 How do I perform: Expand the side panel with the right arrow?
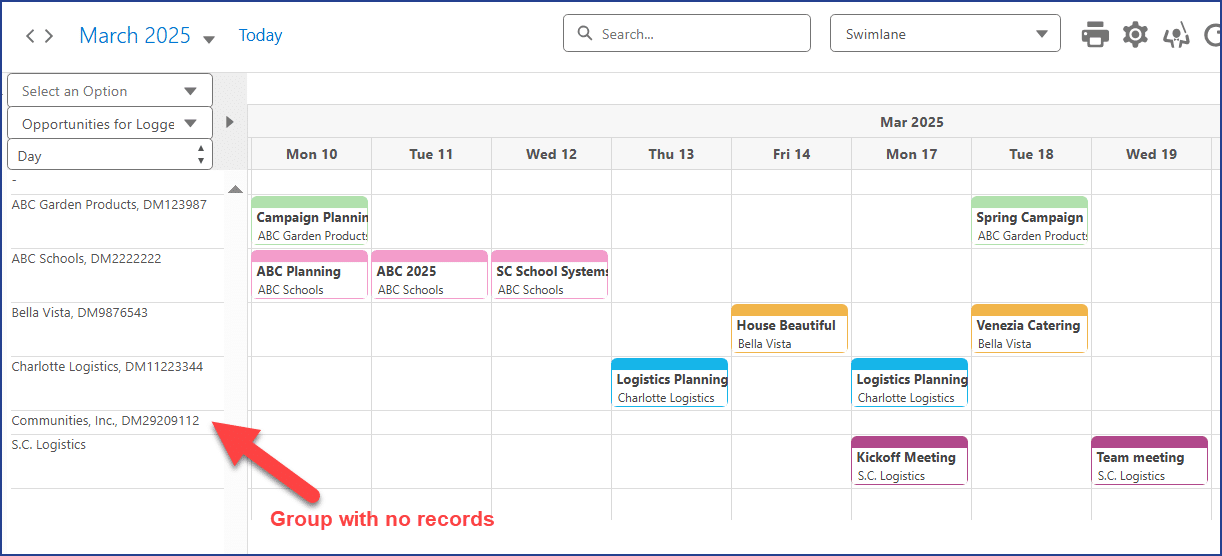tap(229, 122)
